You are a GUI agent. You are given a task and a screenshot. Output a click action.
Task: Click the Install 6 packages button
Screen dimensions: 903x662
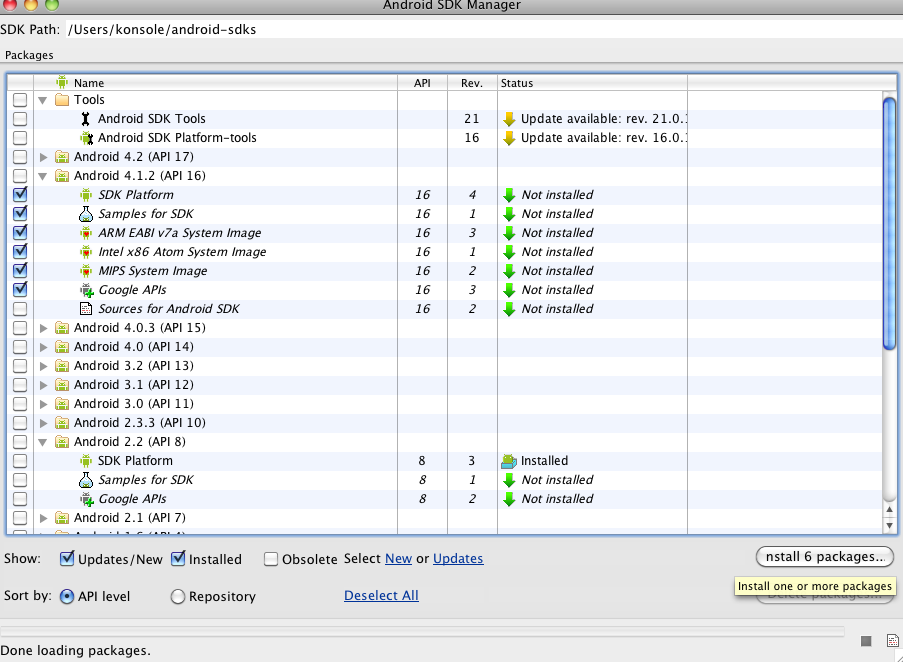coord(824,556)
